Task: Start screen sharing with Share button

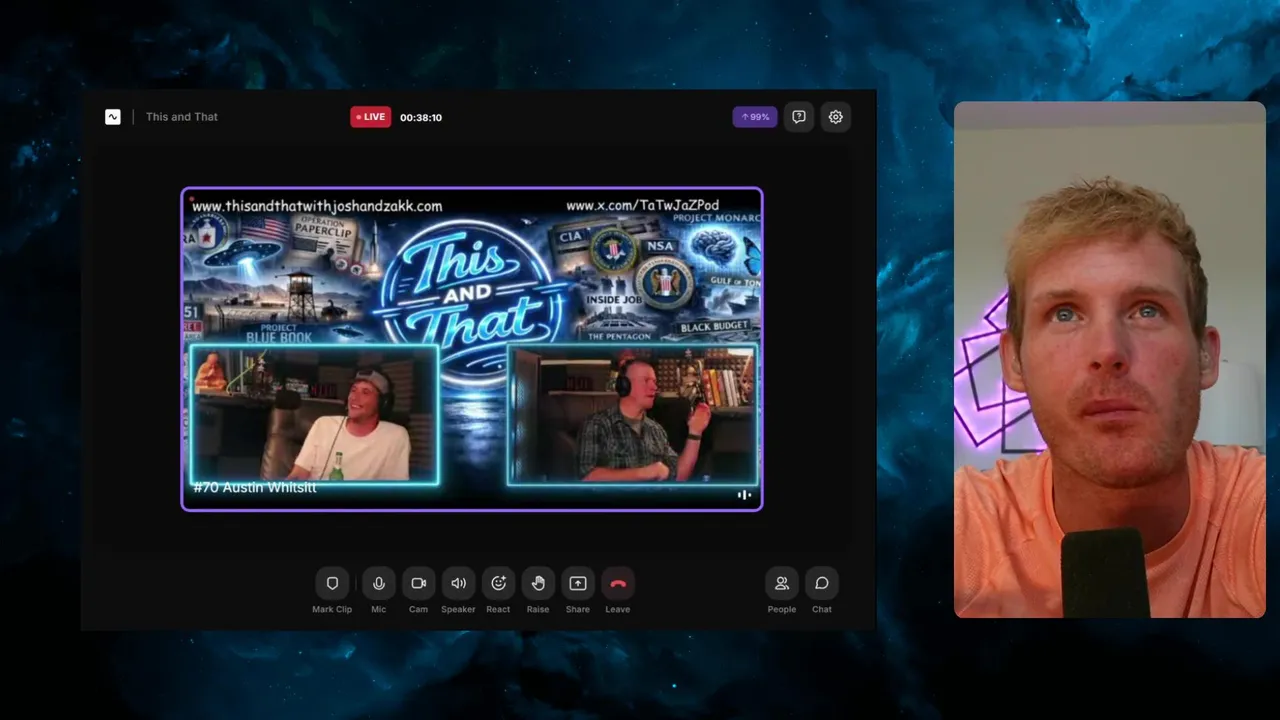Action: coord(578,583)
